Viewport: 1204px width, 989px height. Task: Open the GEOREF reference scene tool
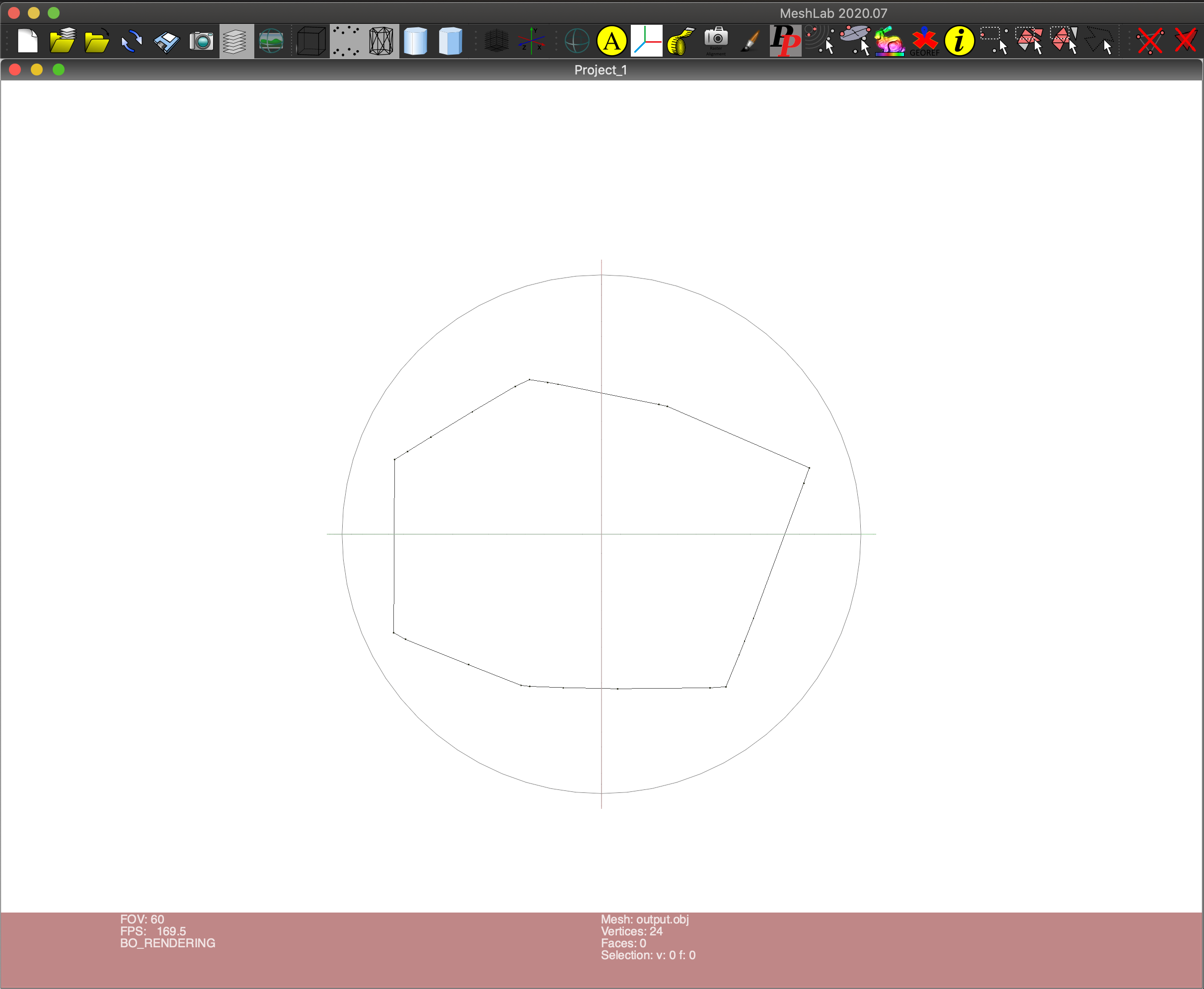[924, 41]
